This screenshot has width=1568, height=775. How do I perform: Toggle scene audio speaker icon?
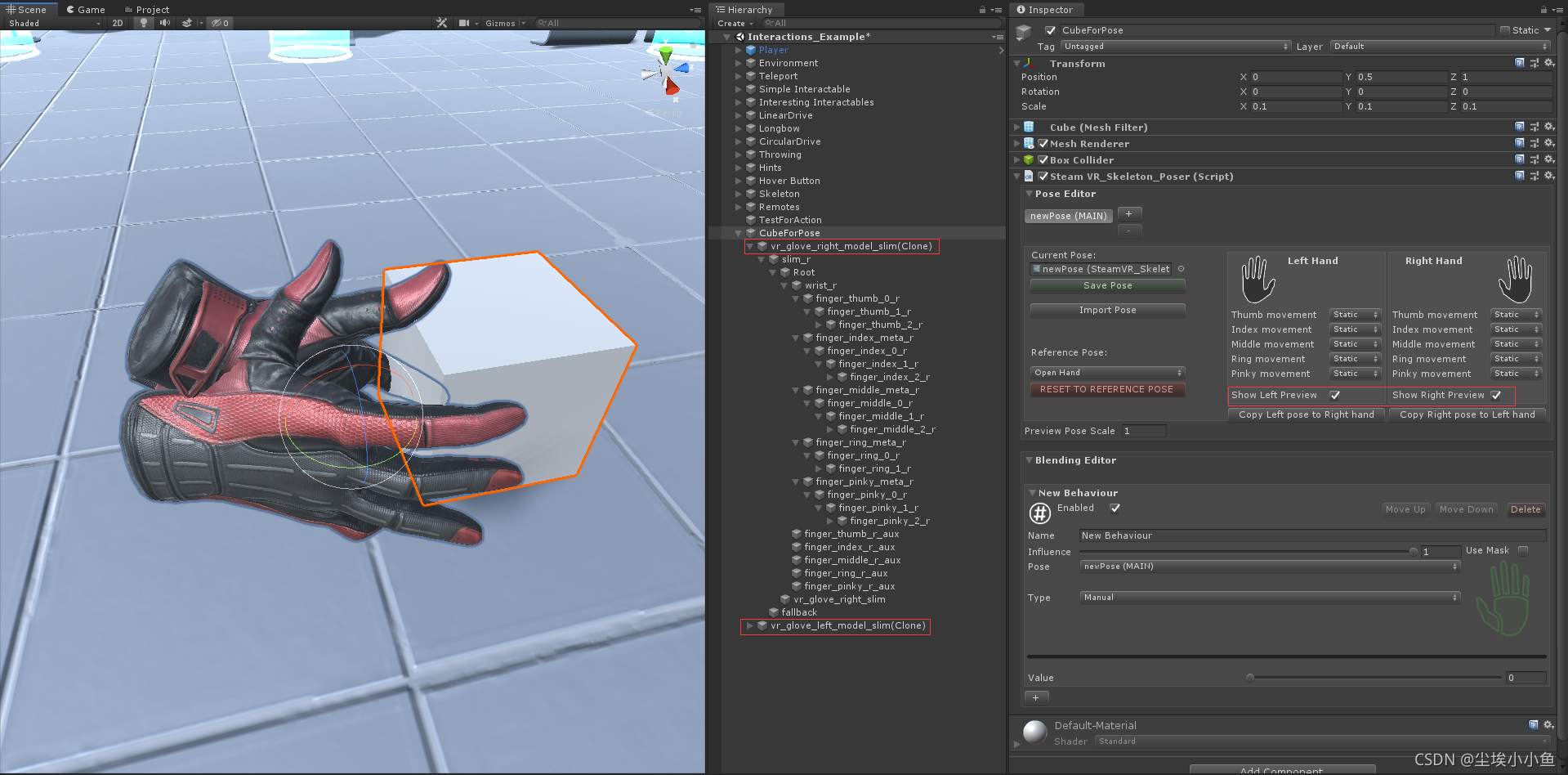pos(165,23)
